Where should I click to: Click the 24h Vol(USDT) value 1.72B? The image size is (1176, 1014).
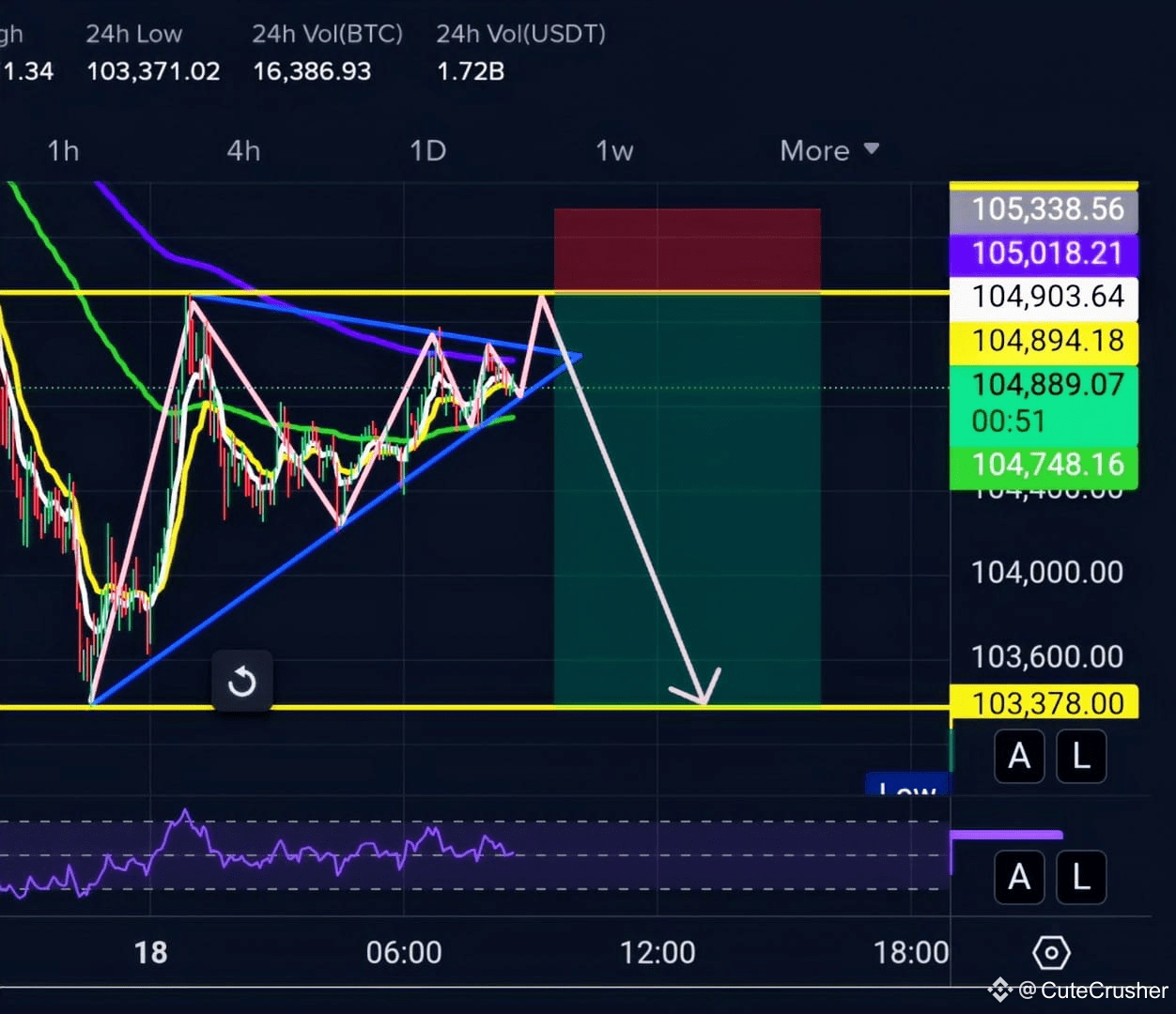[x=471, y=71]
